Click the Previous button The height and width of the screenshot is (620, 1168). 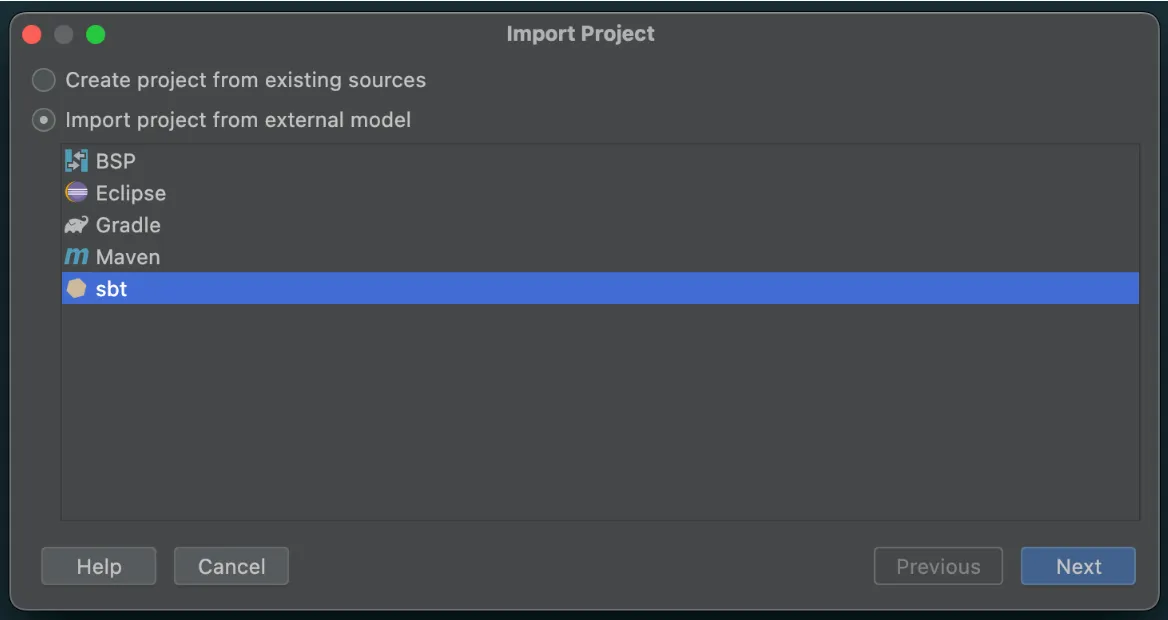938,566
